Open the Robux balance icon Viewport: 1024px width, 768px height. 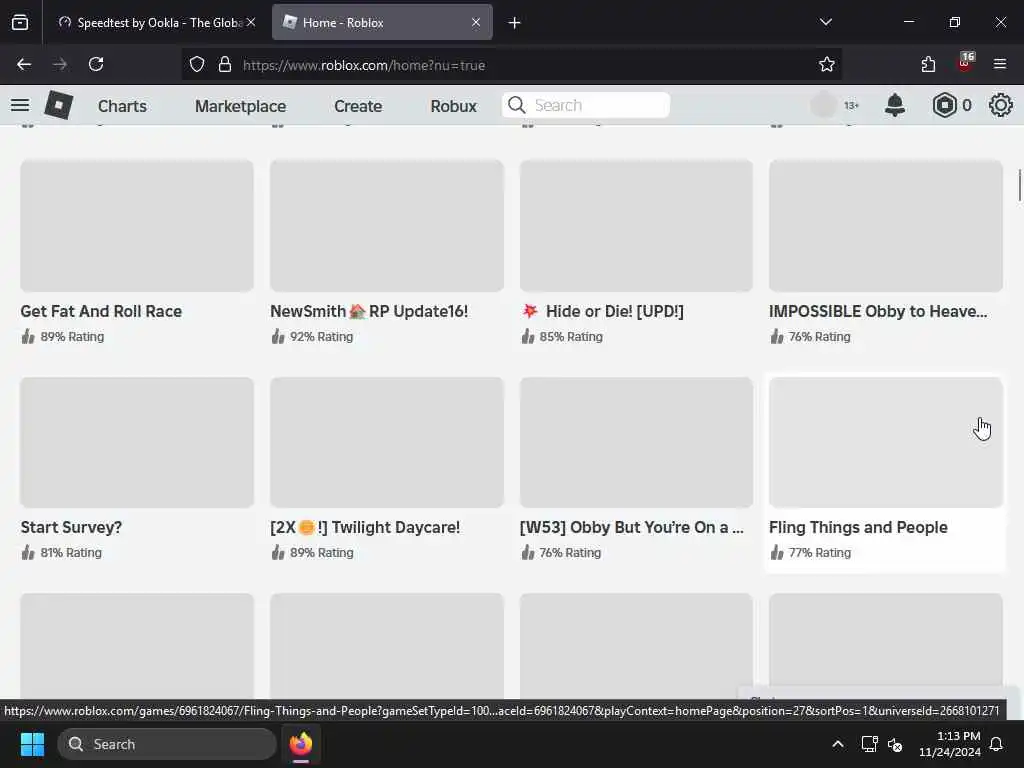click(944, 105)
